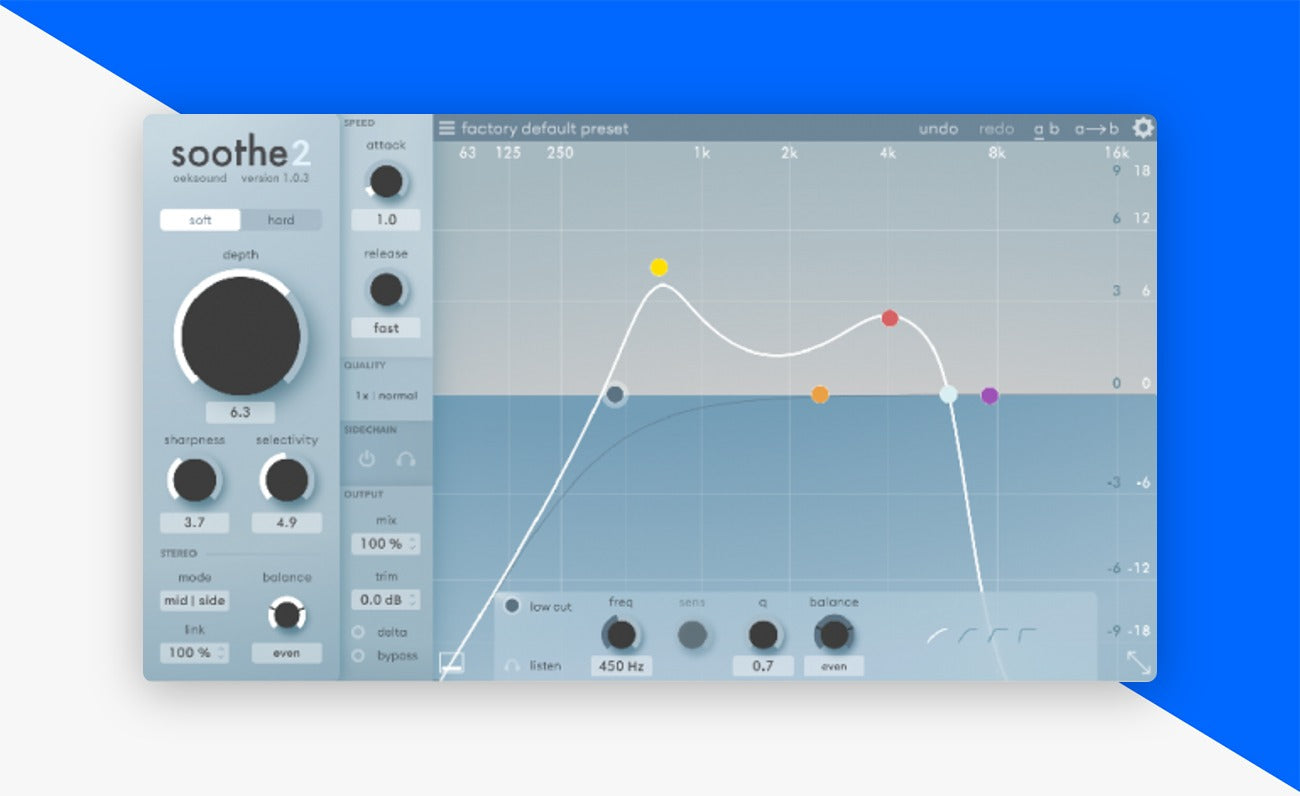The width and height of the screenshot is (1300, 796).
Task: Click undo in the top bar
Action: point(938,129)
